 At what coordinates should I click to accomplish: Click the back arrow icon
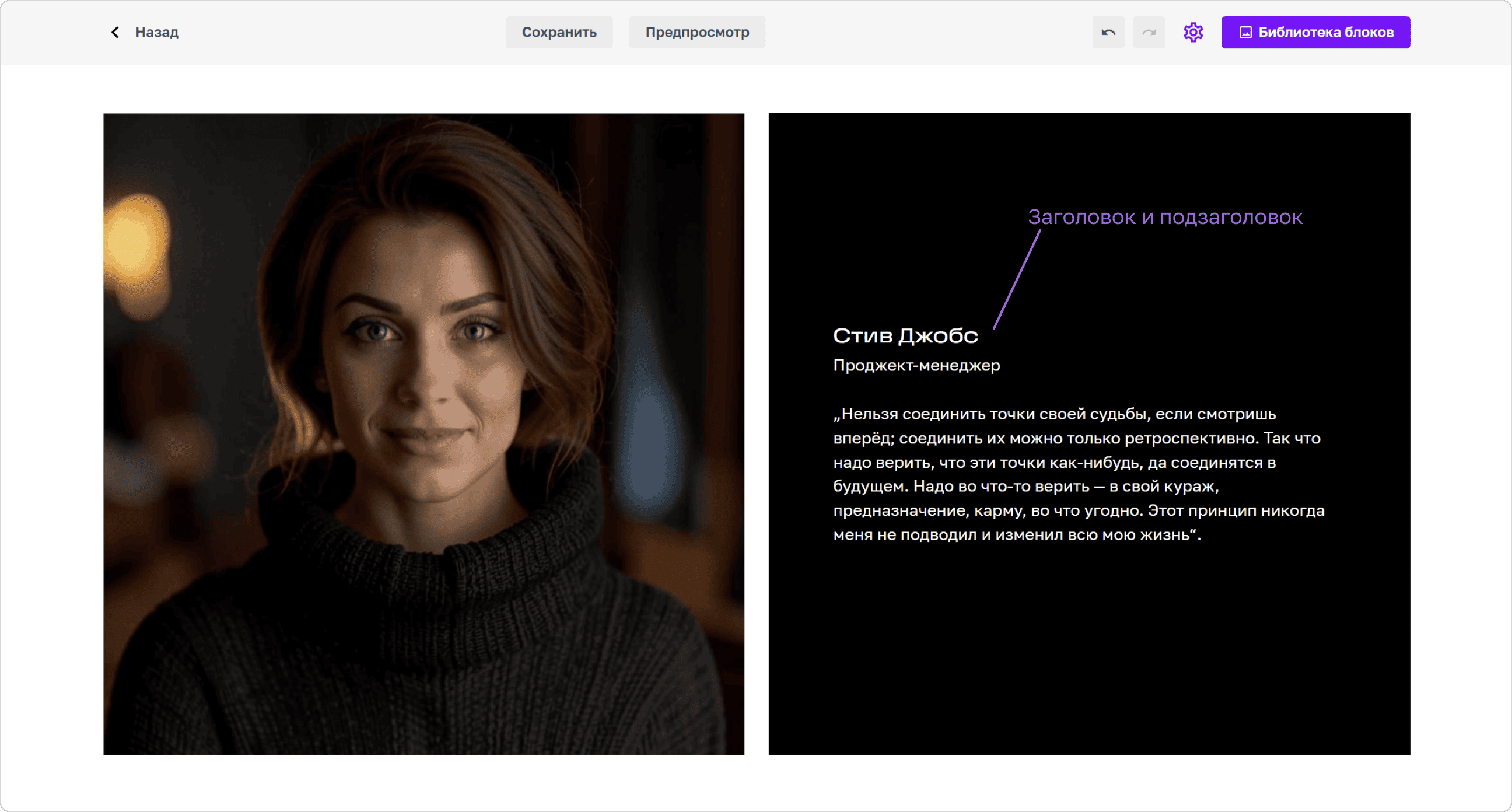(x=115, y=32)
